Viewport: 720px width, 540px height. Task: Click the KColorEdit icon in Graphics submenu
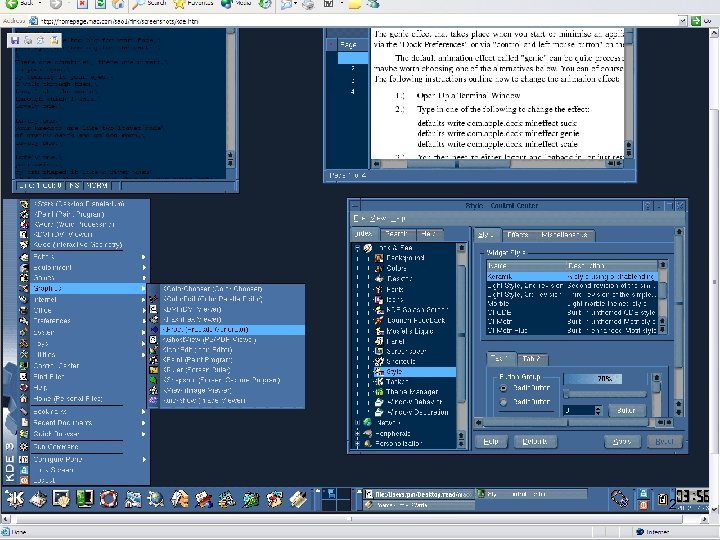[153, 299]
